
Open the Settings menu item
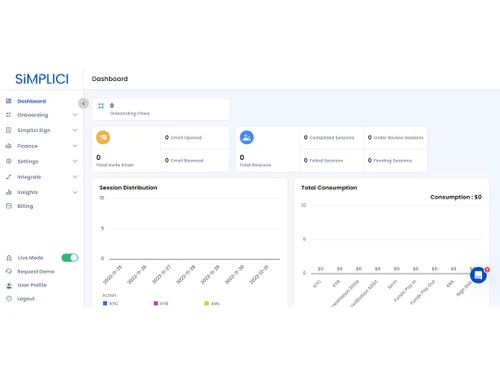tap(28, 161)
